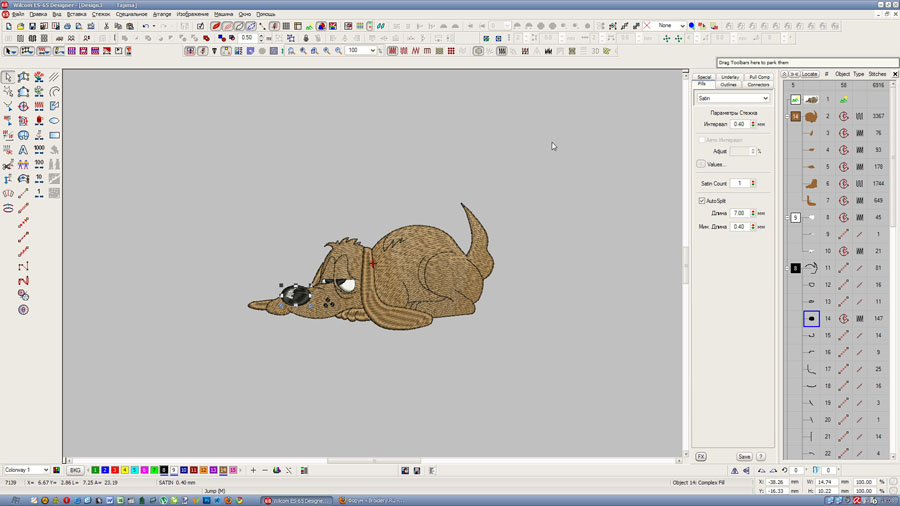Screen dimensions: 900x506
Task: Click the plus Add color icon in the palette bar
Action: click(253, 470)
